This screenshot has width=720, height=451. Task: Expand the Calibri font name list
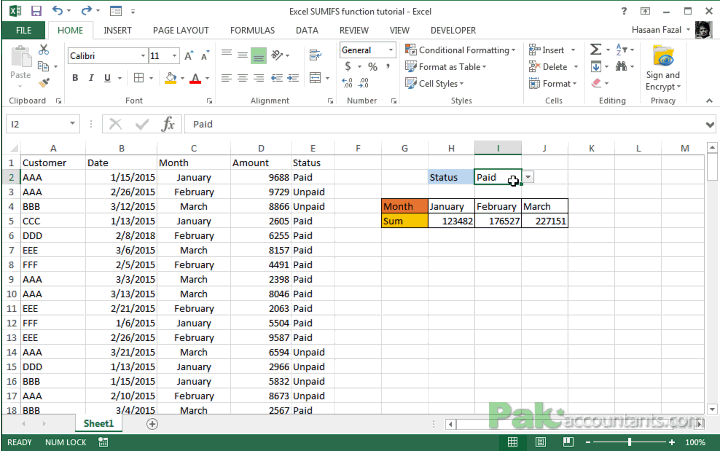point(143,56)
